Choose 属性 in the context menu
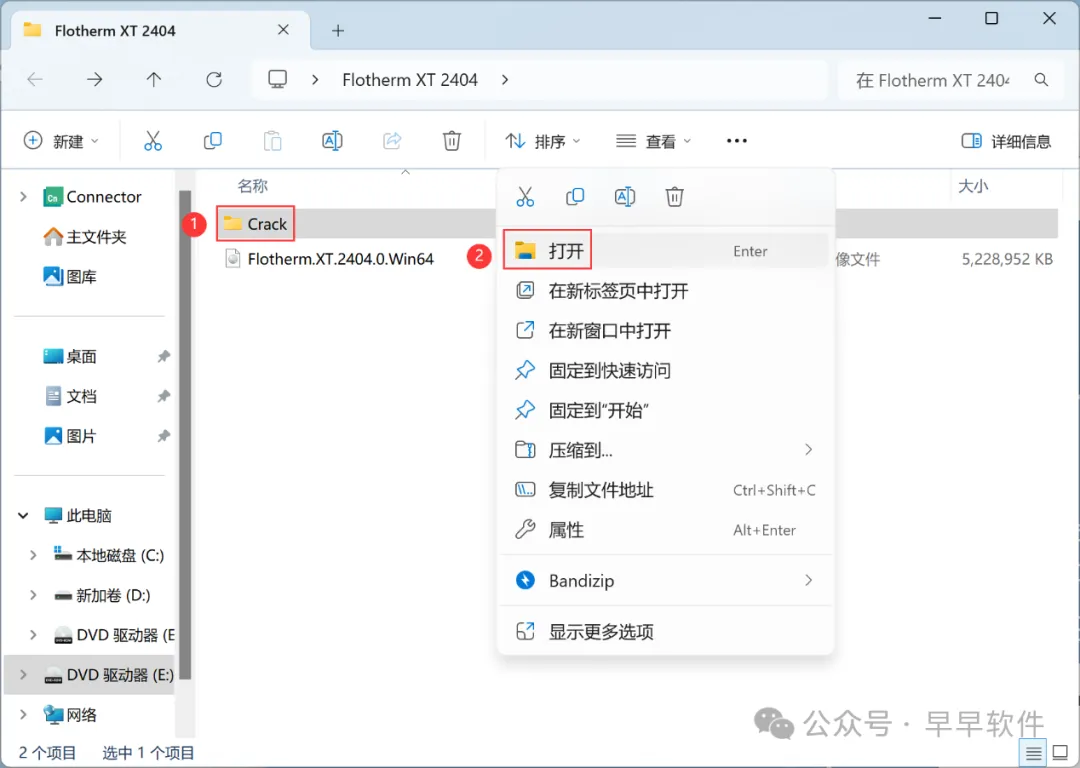Image resolution: width=1080 pixels, height=768 pixels. (x=665, y=530)
